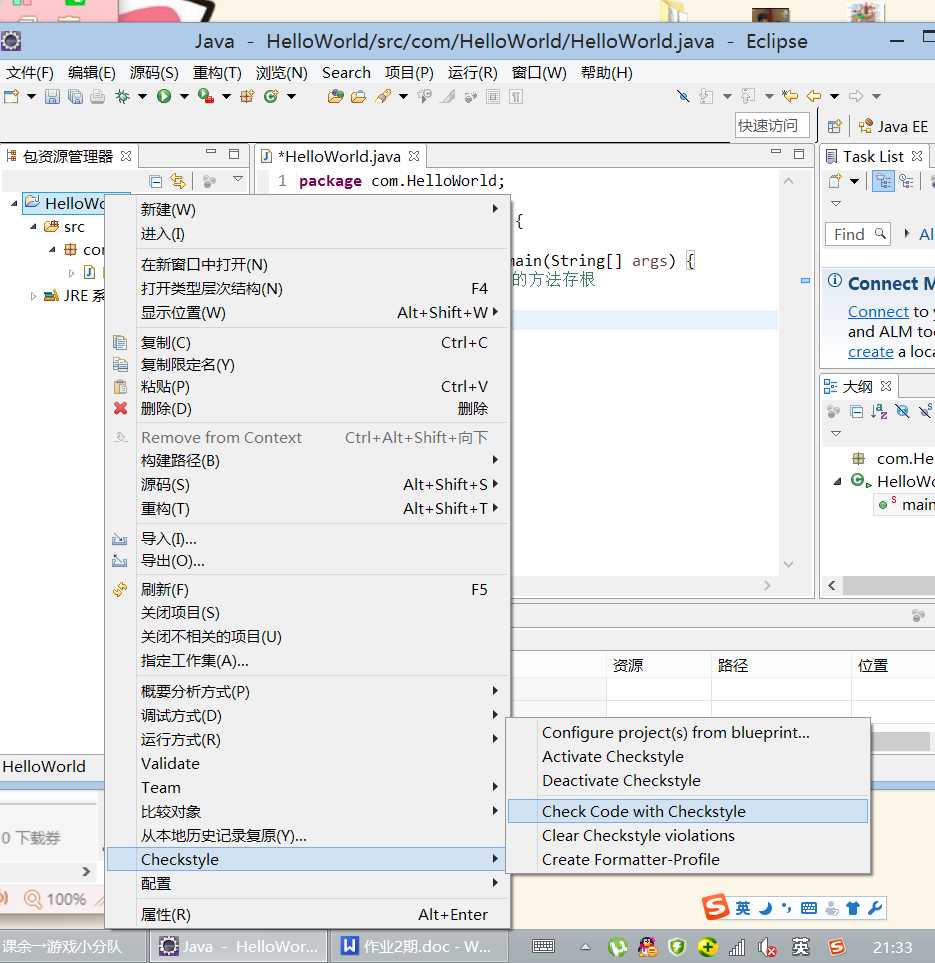Choose Create Formatter-Profile entry

[x=687, y=859]
